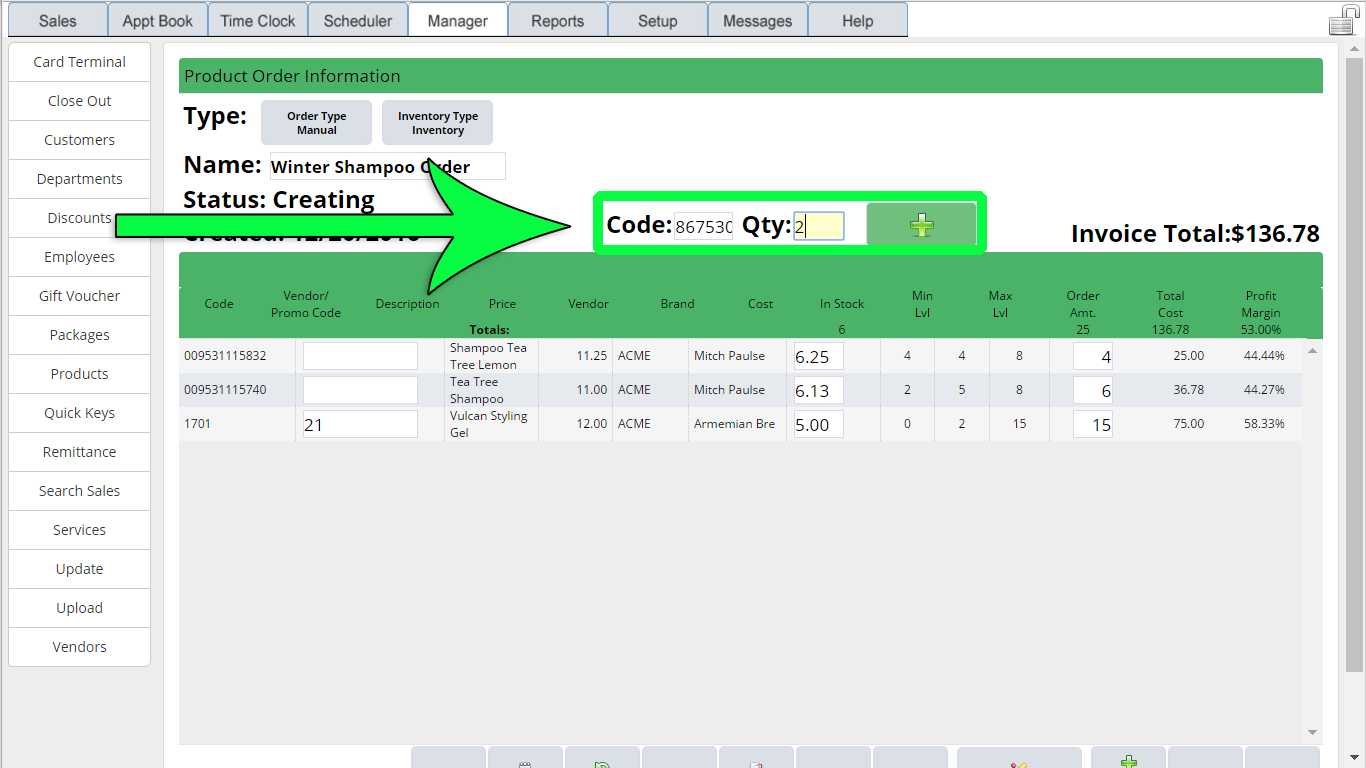Click the Brand column header
1366x768 pixels.
(677, 304)
